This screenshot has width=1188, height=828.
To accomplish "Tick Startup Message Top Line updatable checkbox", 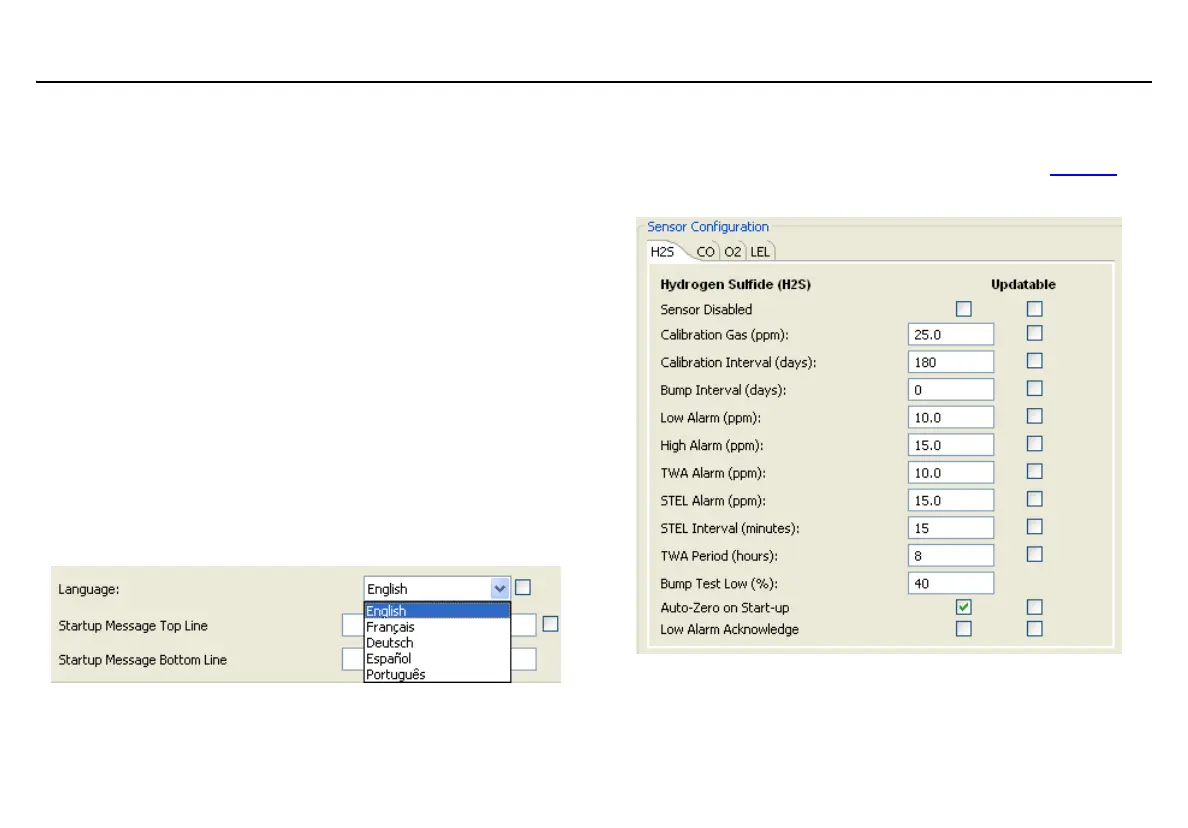I will tap(551, 623).
